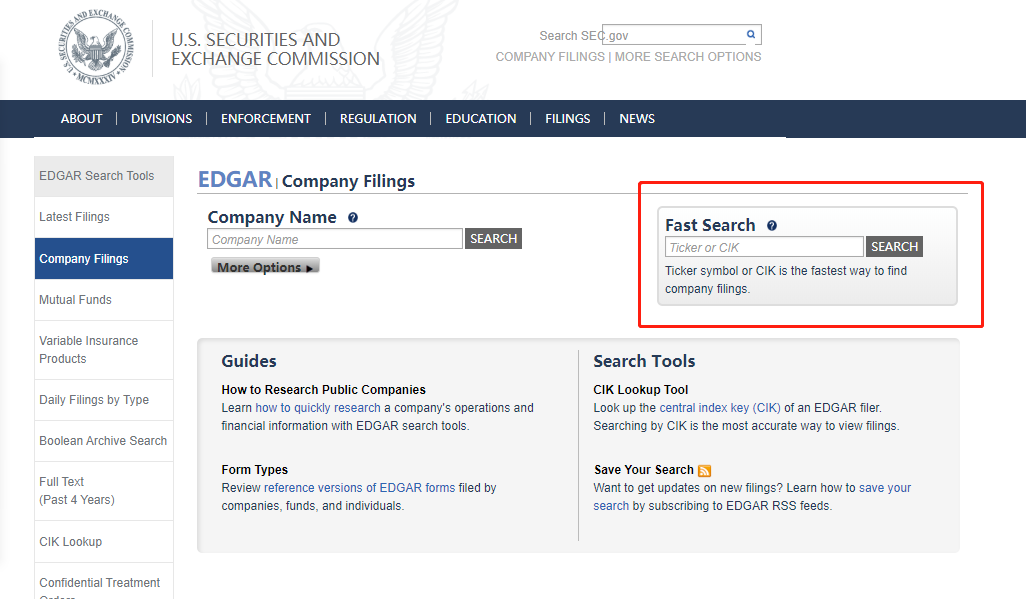Follow the 'how to quickly research' link
This screenshot has height=599, width=1026.
pos(318,408)
